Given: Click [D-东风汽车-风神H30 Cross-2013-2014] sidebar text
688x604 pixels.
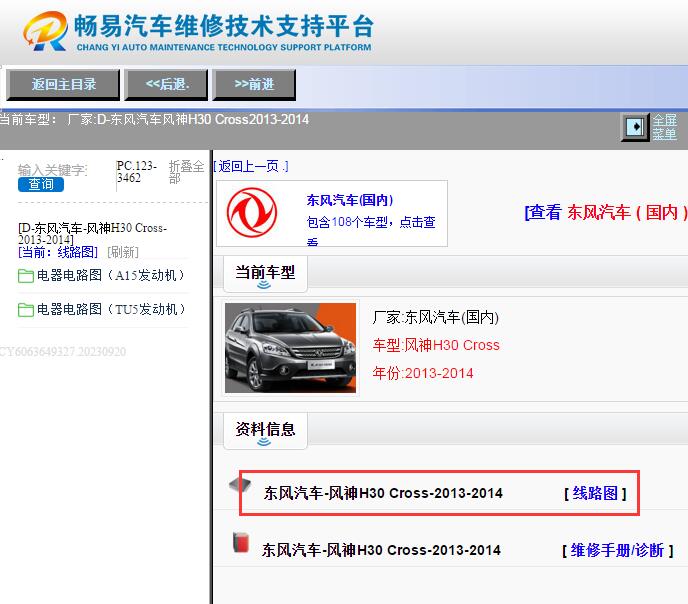Looking at the screenshot, I should tap(92, 234).
